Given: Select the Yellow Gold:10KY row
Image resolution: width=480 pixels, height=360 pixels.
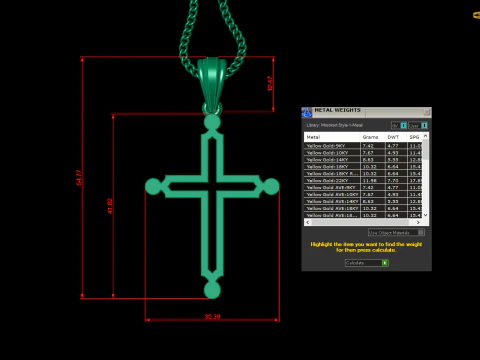Looking at the screenshot, I should 363,153.
